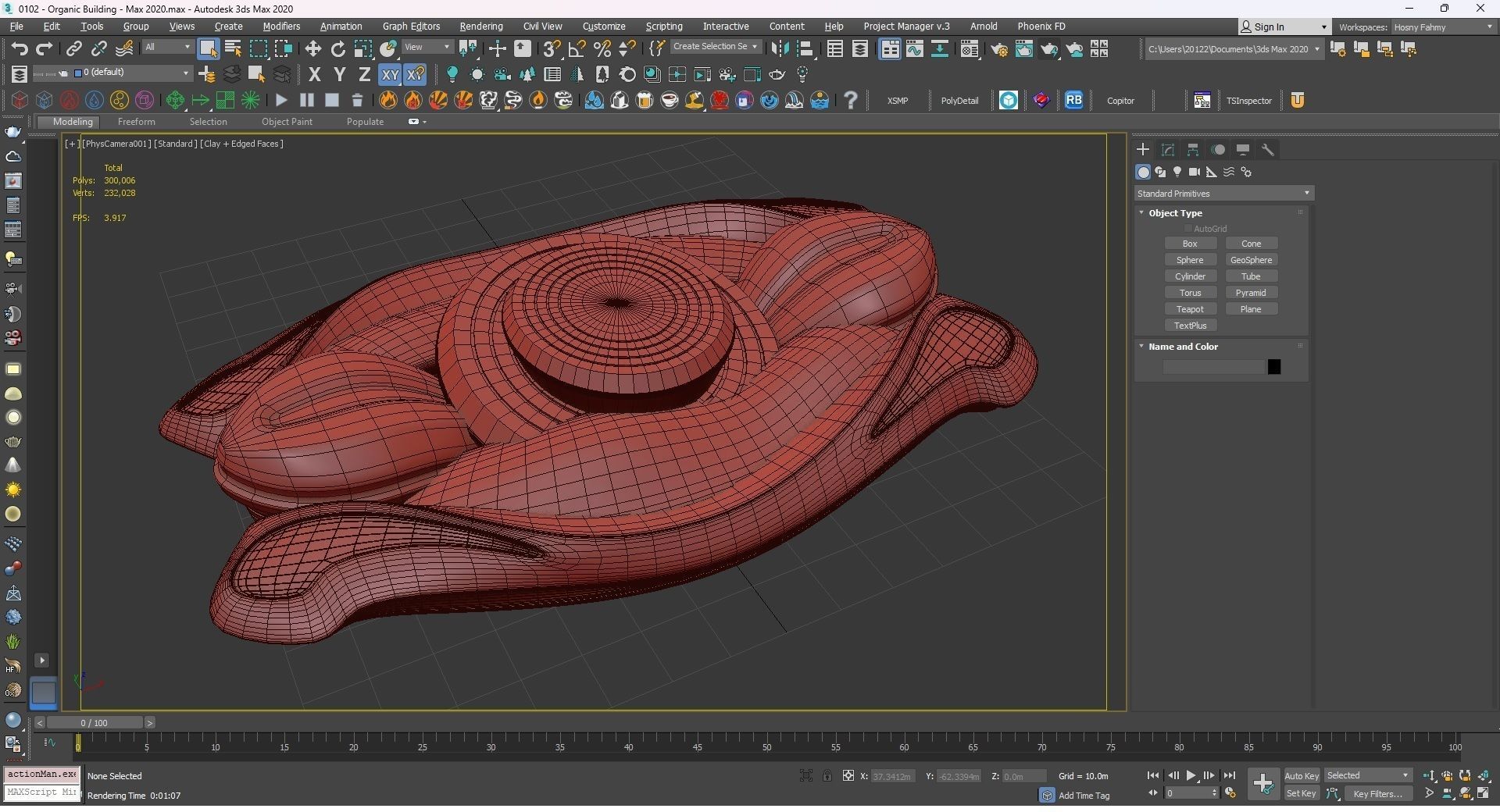
Task: Click the viewport [Clay + Edged Faces] label
Action: pos(241,144)
